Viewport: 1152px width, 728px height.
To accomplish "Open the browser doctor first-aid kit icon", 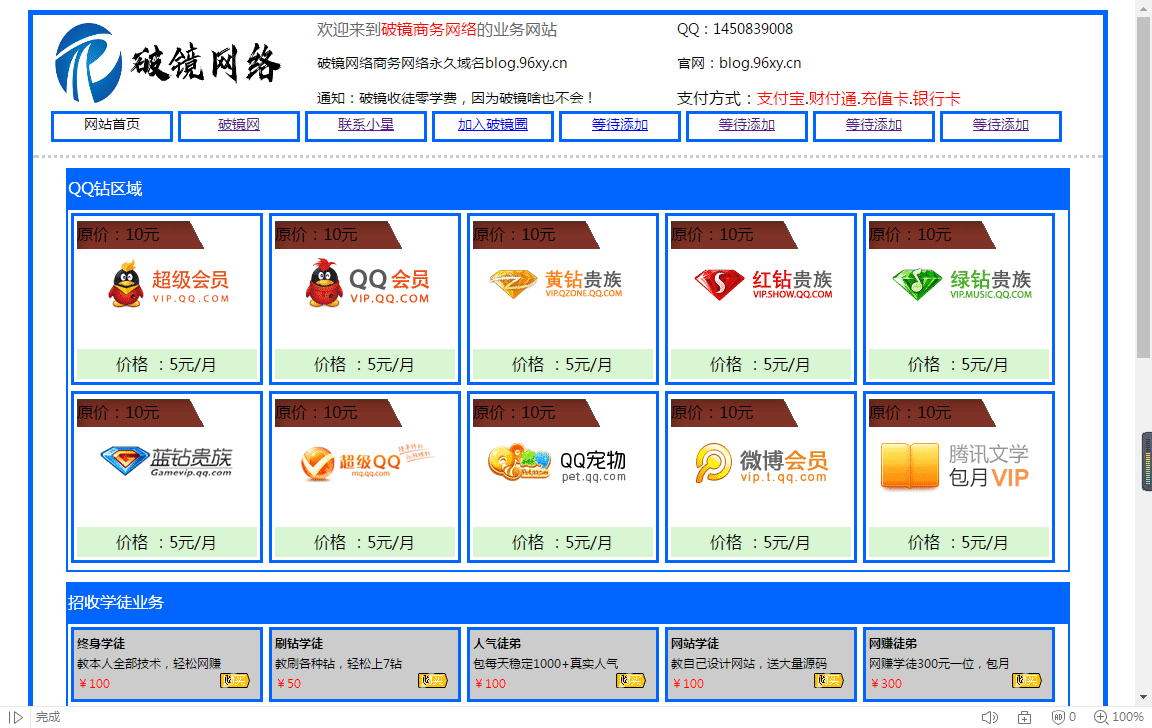I will pos(1025,717).
